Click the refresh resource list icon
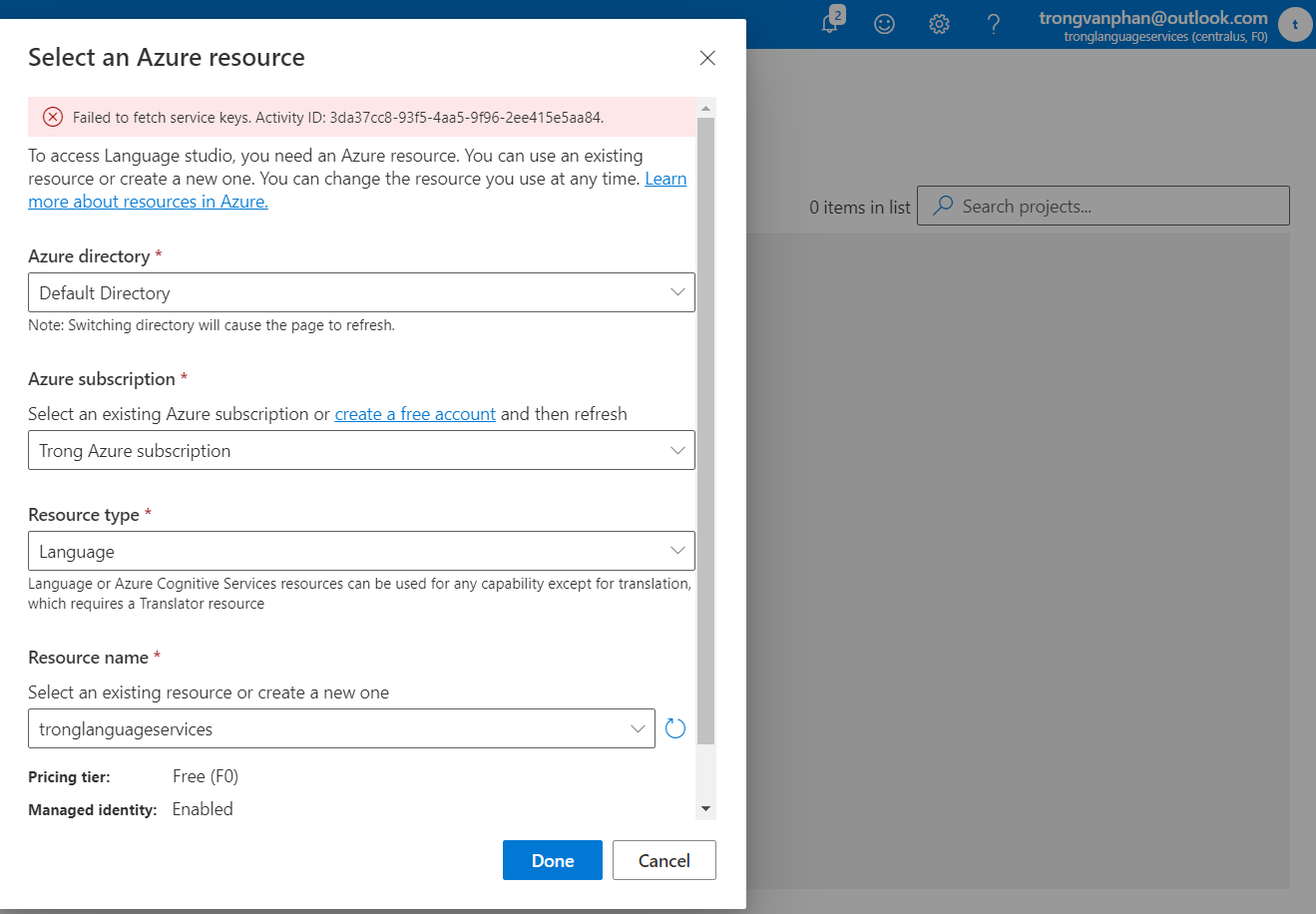The image size is (1316, 914). pyautogui.click(x=675, y=728)
